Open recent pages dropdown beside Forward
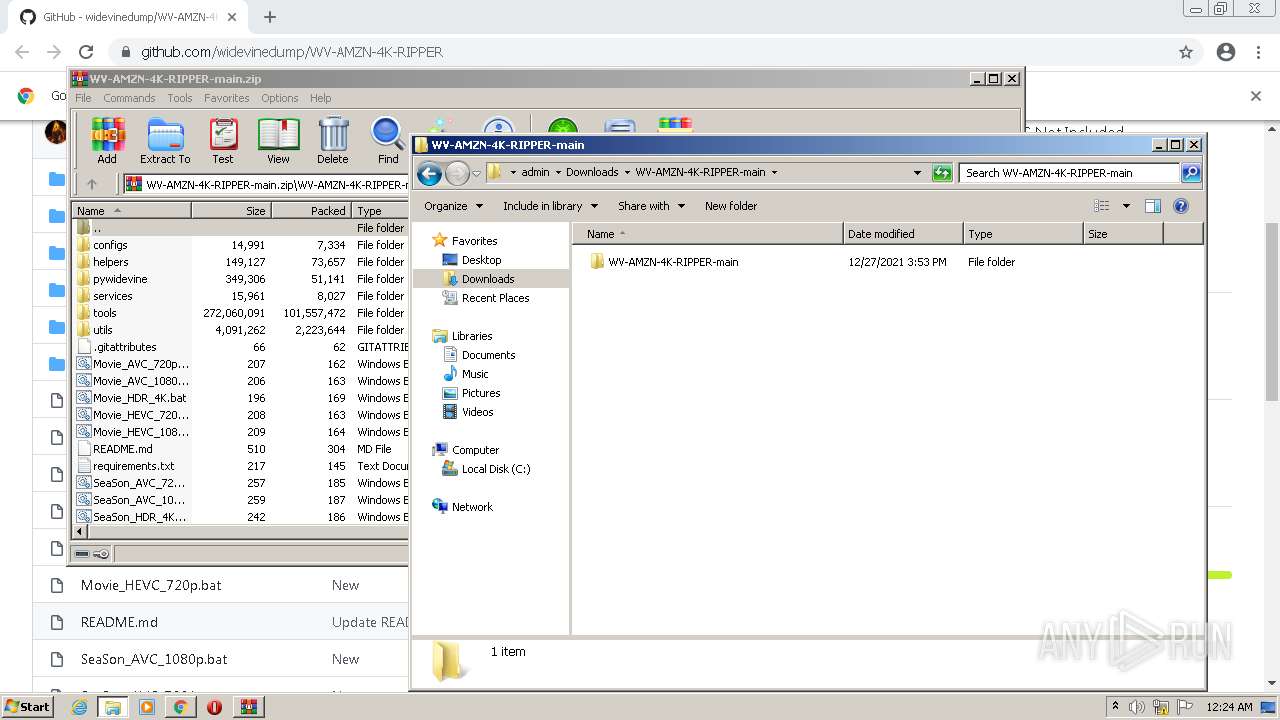The height and width of the screenshot is (720, 1280). point(477,173)
